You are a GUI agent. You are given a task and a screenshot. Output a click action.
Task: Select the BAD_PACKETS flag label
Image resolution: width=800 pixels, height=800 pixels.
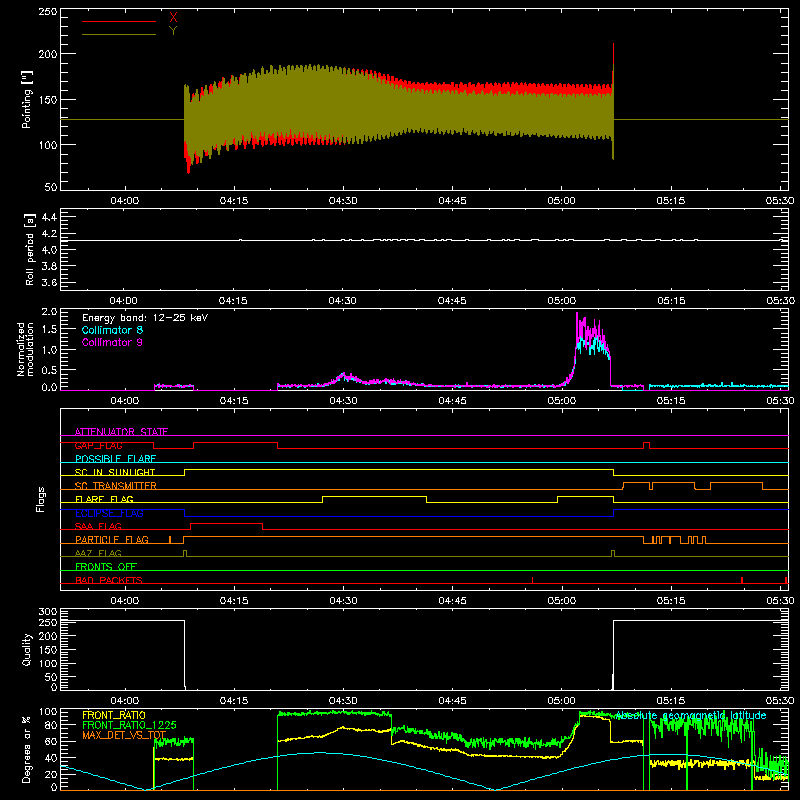[x=109, y=580]
